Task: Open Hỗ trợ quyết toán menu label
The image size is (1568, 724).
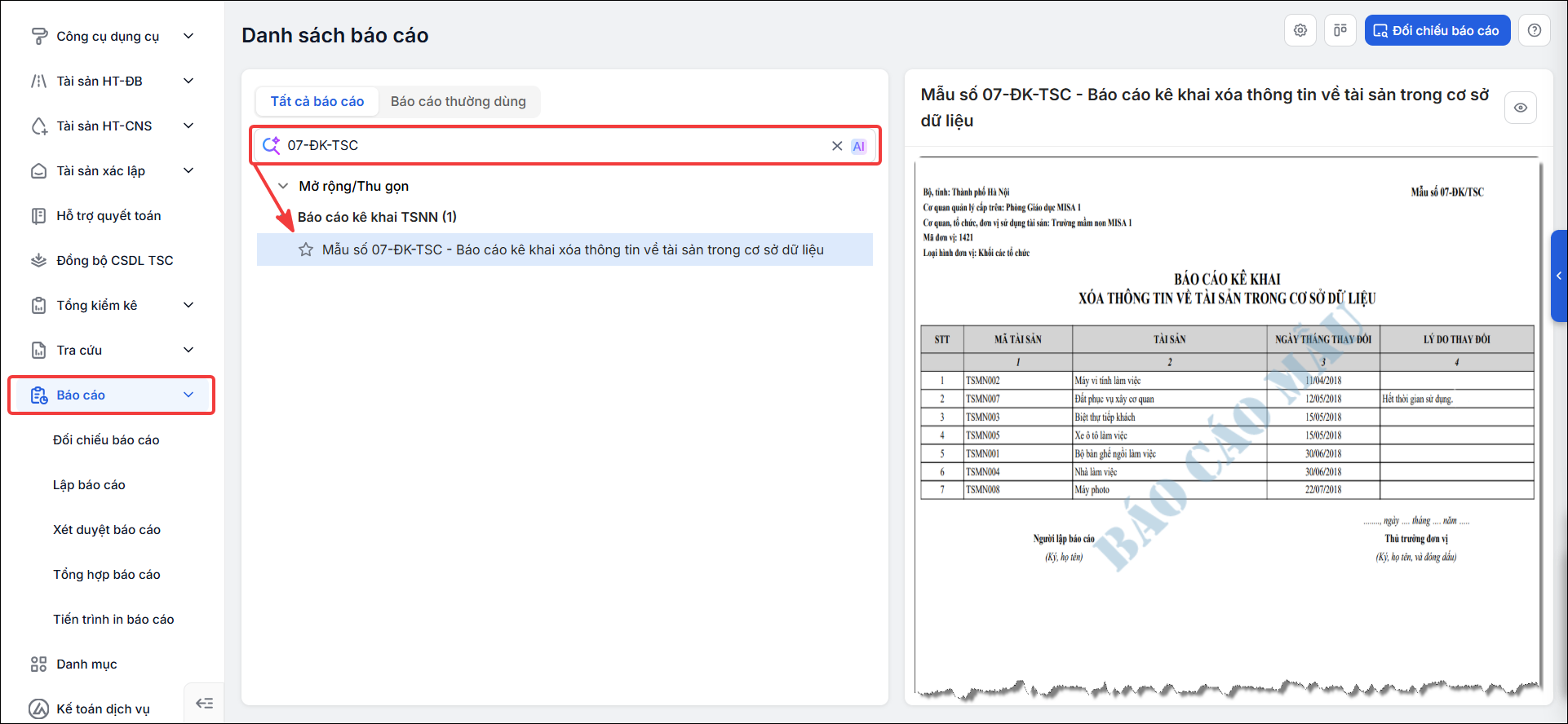Action: point(109,215)
